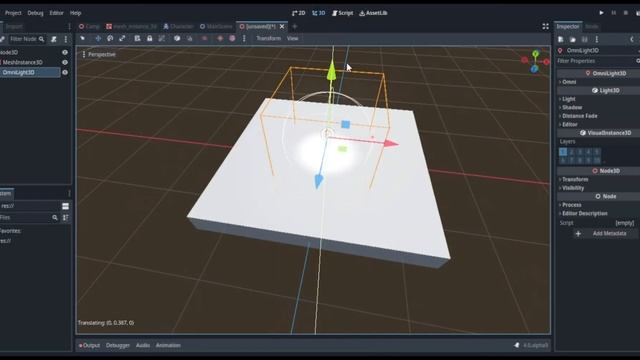
Task: Click the Stop running project button
Action: coord(626,13)
